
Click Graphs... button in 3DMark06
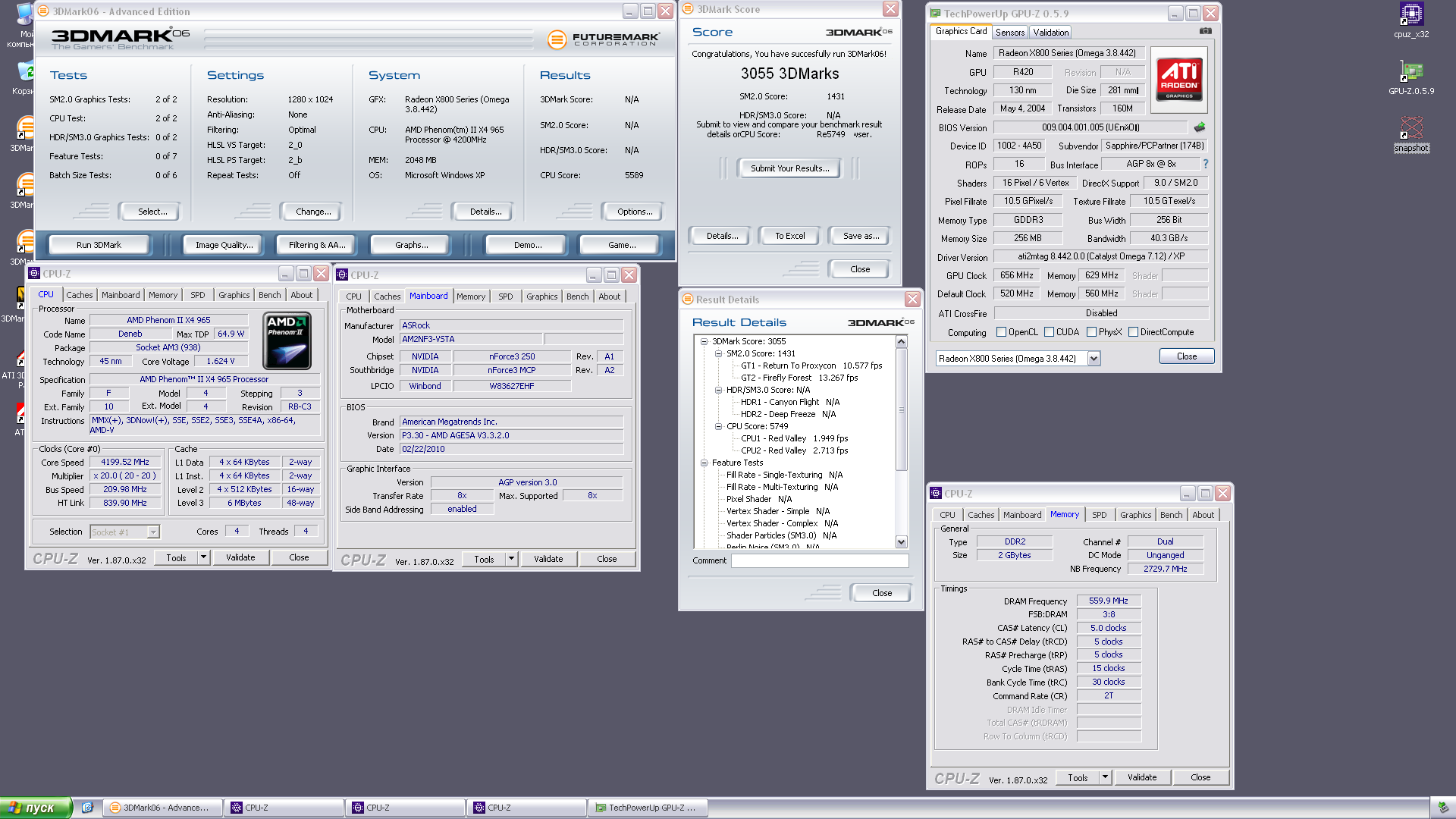click(411, 245)
